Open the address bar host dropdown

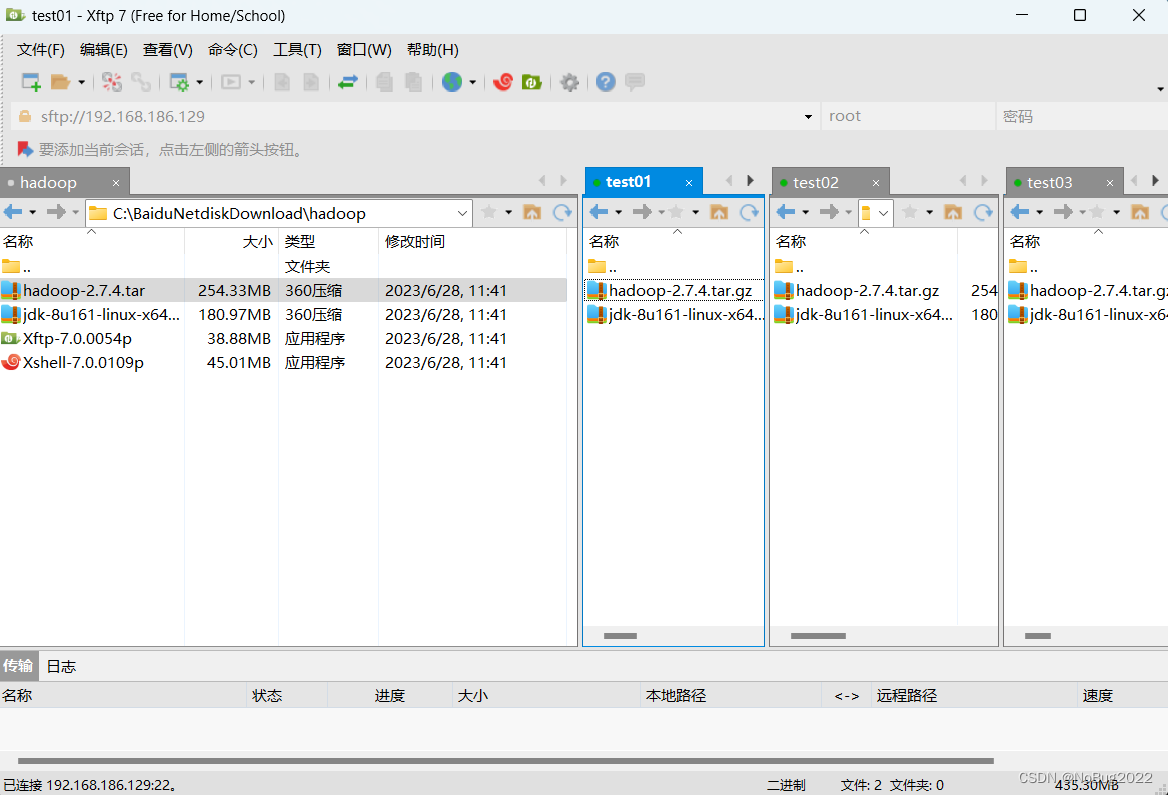tap(808, 117)
